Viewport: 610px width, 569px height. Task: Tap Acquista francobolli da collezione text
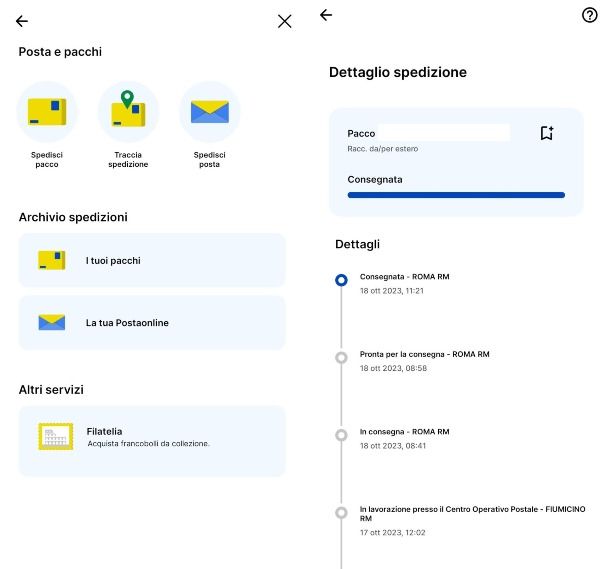(148, 443)
